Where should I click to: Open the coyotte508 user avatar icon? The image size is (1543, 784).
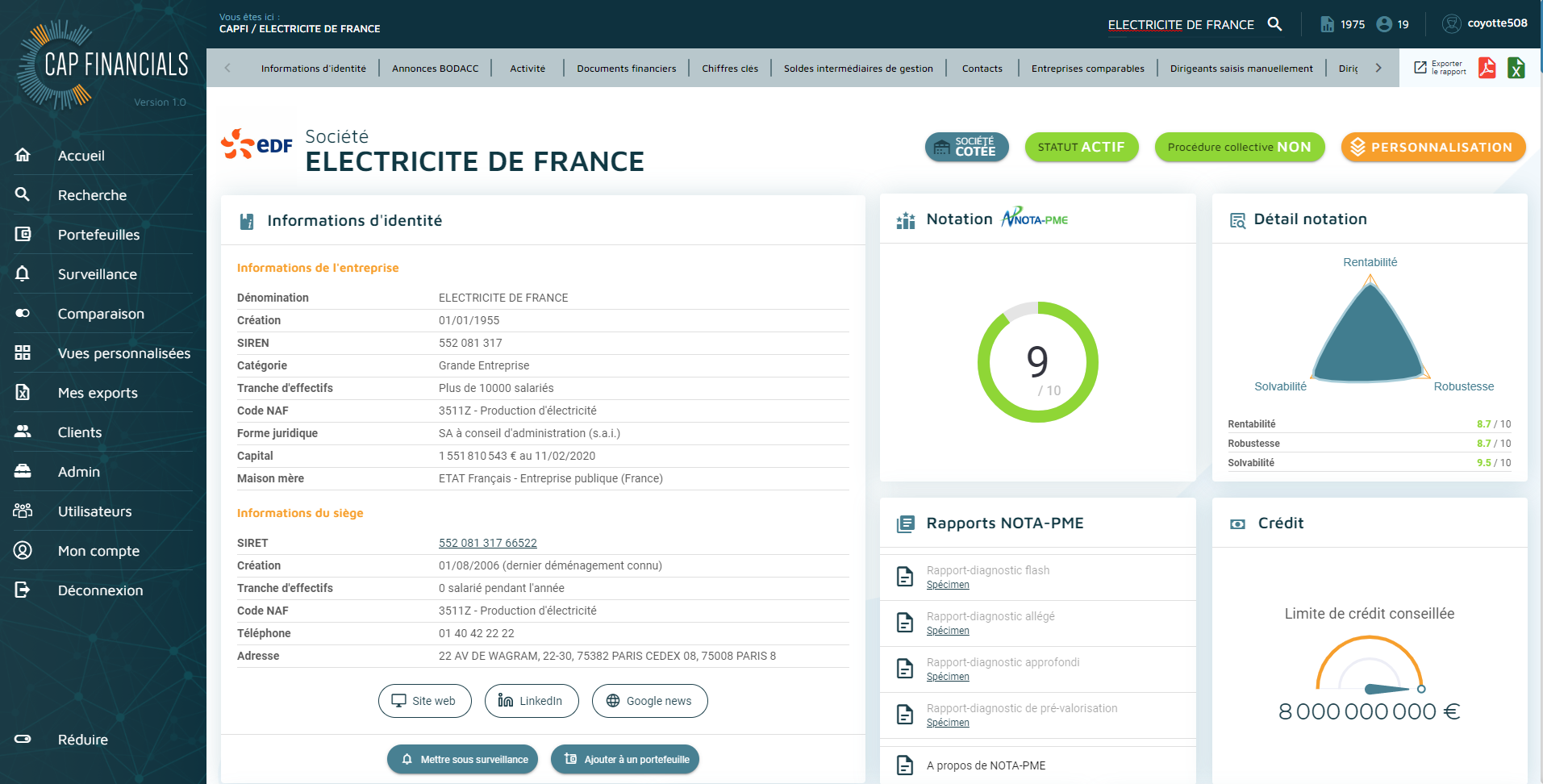point(1452,23)
